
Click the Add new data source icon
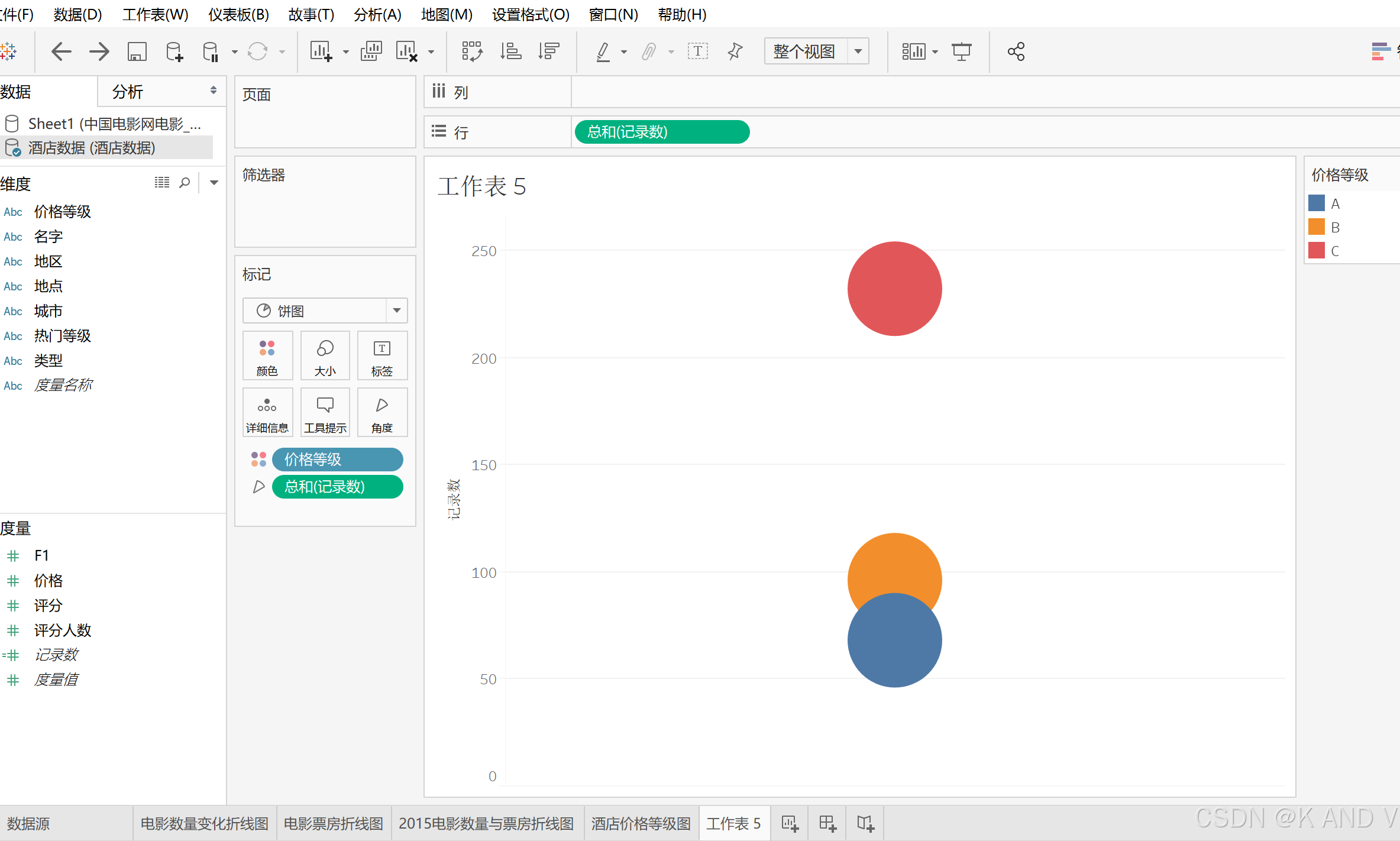(x=174, y=51)
